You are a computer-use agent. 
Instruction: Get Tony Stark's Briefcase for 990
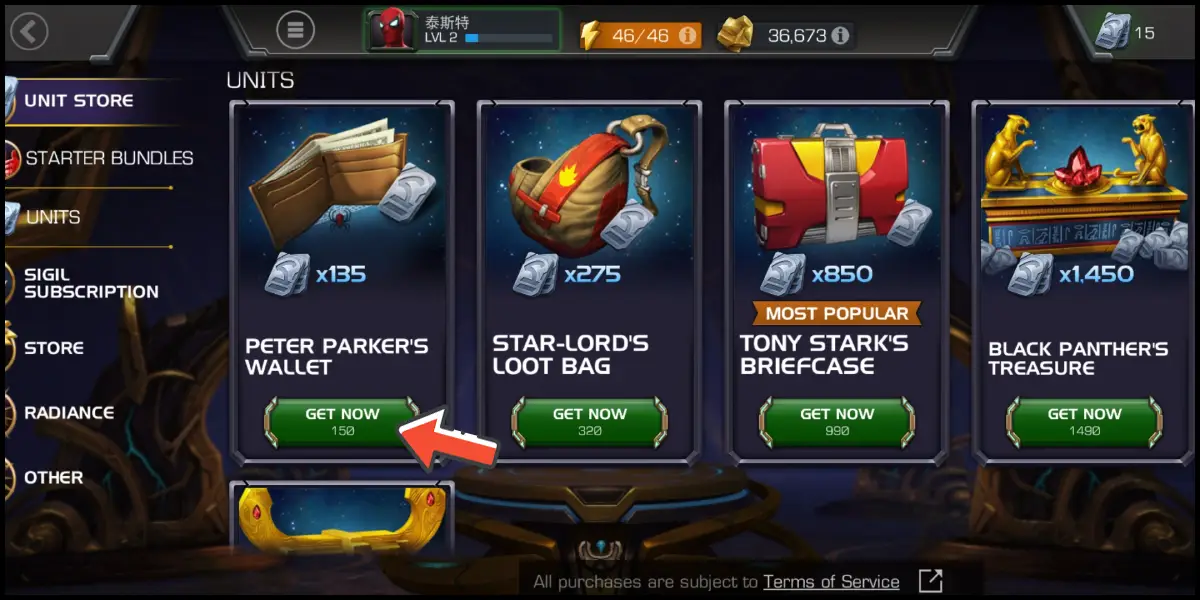pyautogui.click(x=836, y=422)
